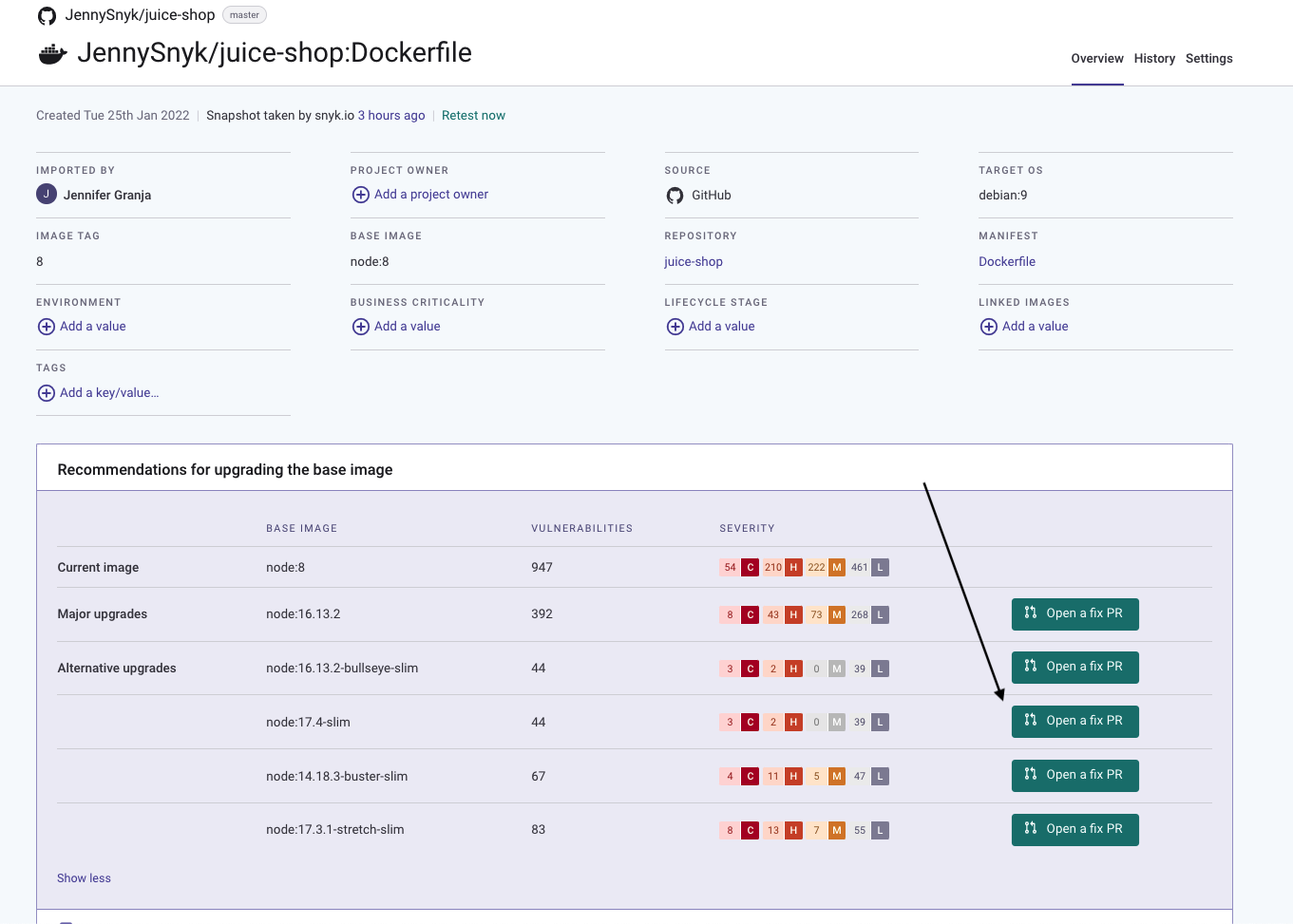Open a fix PR for node:16.13.2
This screenshot has width=1293, height=924.
[x=1074, y=614]
